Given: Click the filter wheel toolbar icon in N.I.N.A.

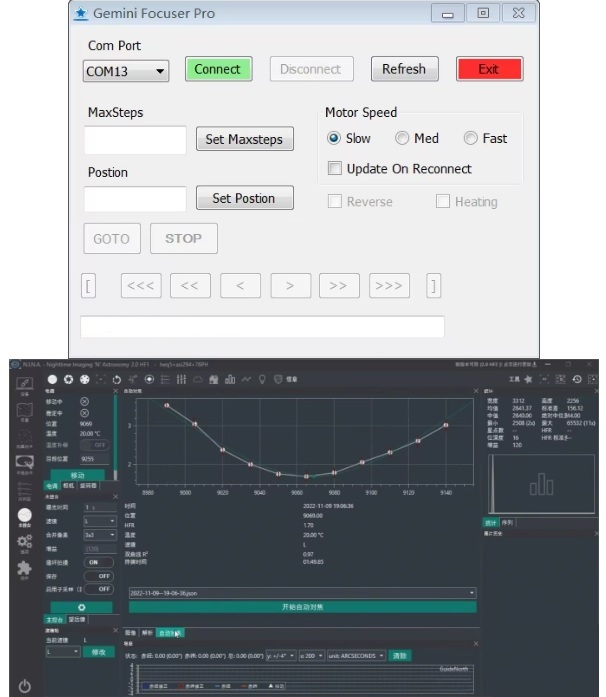Looking at the screenshot, I should coord(84,379).
